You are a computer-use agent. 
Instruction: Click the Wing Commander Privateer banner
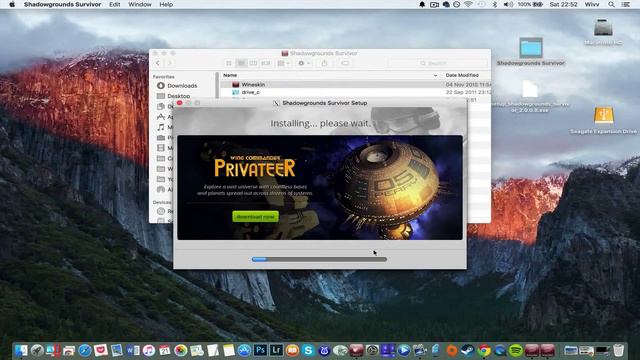tap(320, 187)
